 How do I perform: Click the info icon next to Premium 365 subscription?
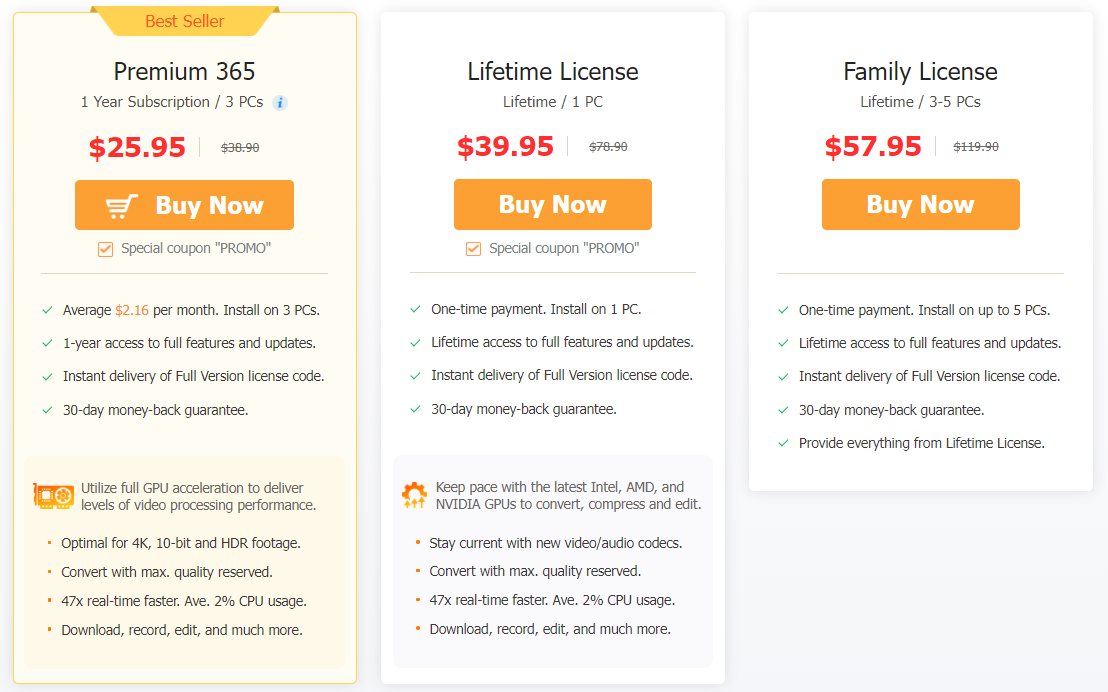pos(280,102)
